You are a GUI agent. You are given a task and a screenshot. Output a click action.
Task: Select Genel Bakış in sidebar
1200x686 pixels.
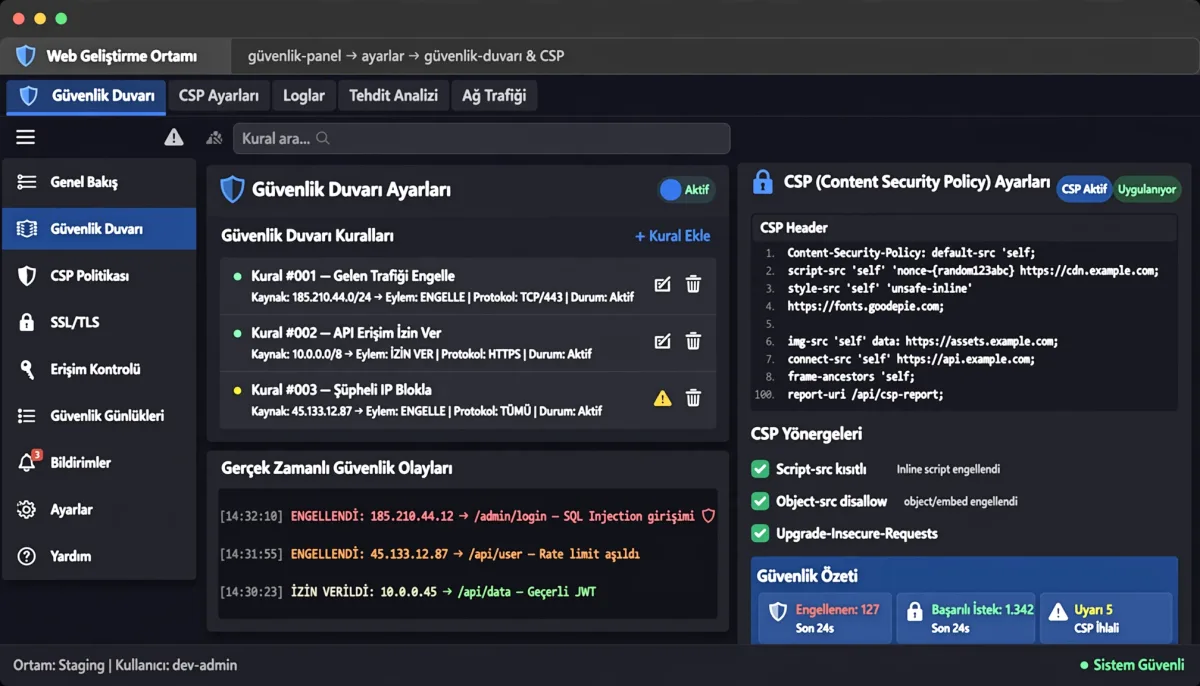tap(99, 182)
